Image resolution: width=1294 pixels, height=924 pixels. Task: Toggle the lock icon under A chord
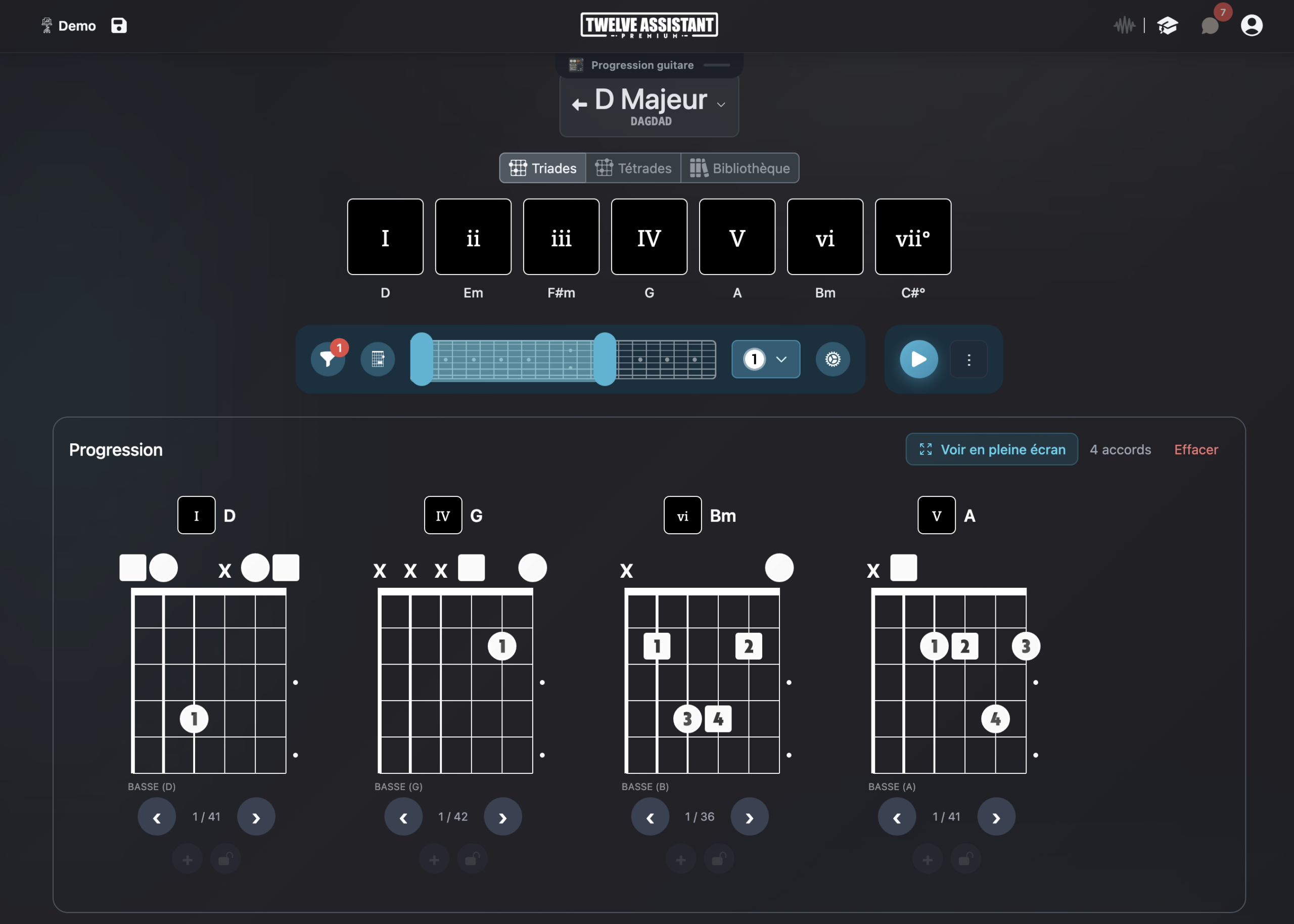(x=966, y=860)
